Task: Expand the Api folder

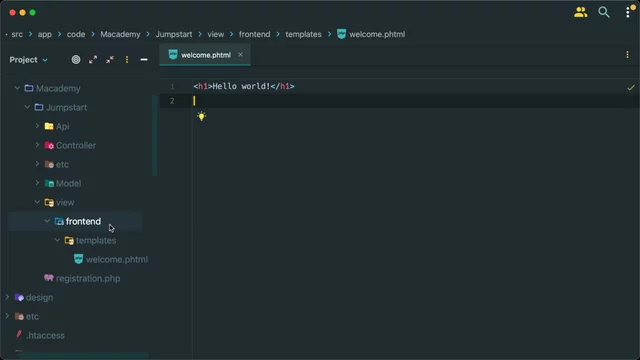Action: tap(37, 126)
